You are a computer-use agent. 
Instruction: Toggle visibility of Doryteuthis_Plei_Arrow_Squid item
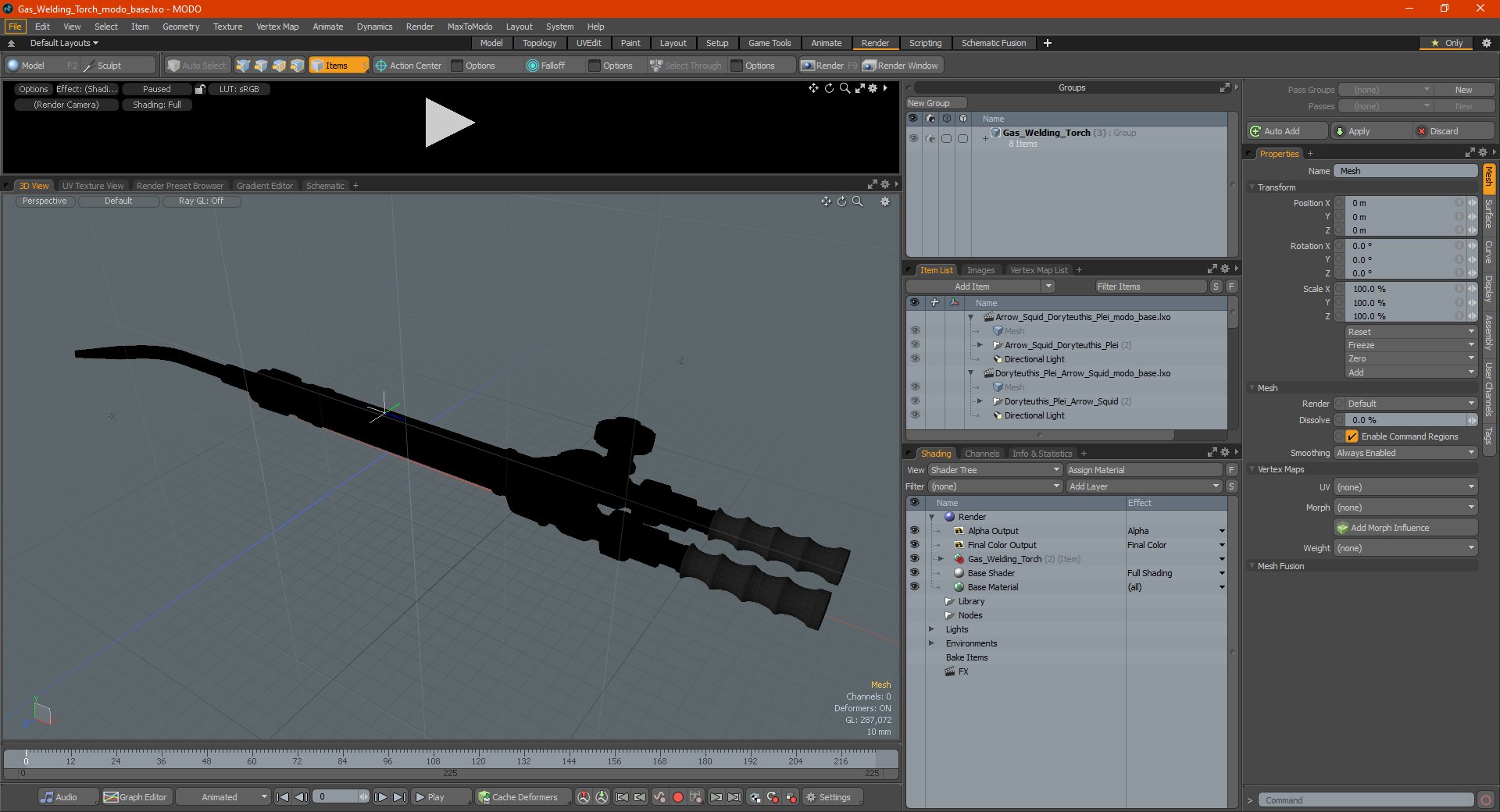click(915, 401)
